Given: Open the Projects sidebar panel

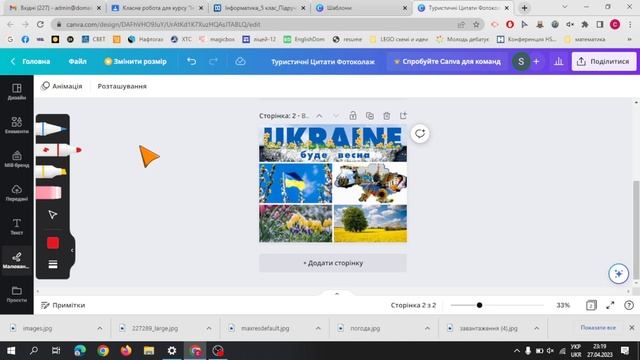Looking at the screenshot, I should 17,294.
